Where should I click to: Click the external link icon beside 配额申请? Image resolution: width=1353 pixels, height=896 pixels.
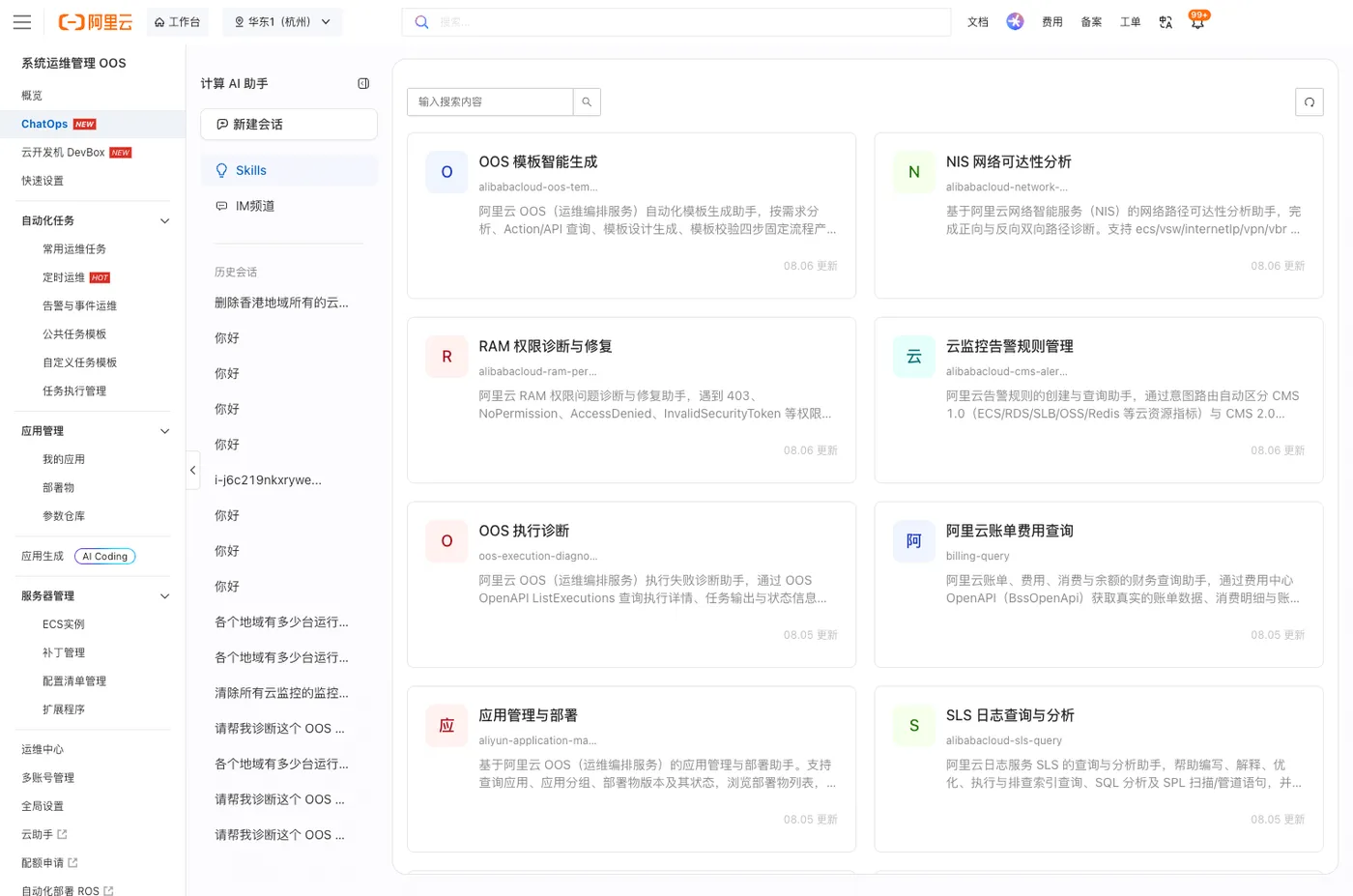pyautogui.click(x=72, y=862)
